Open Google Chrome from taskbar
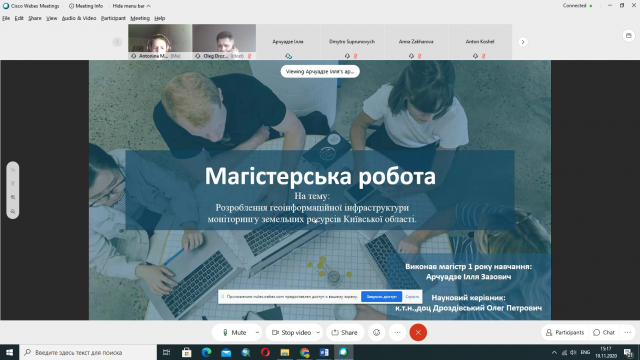Screen dimensions: 640x360 [x=304, y=352]
